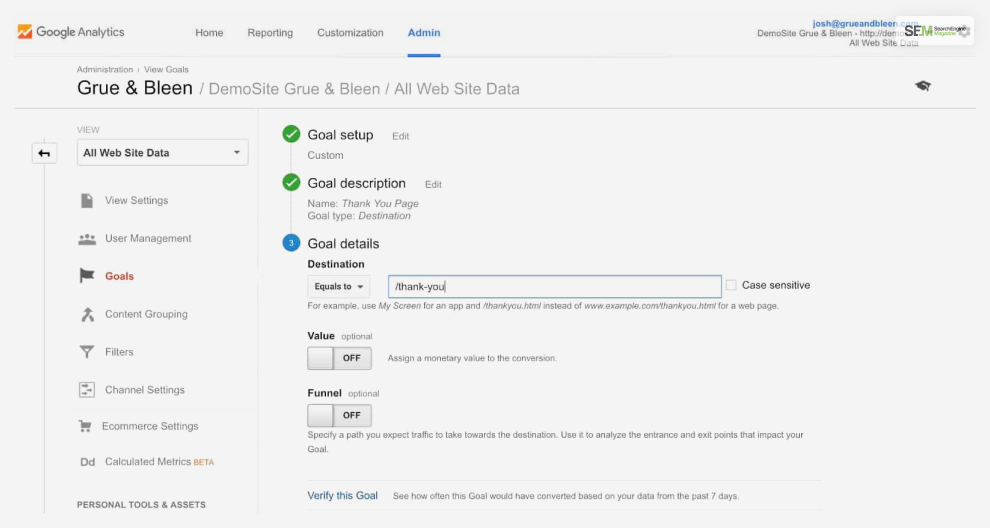Open the All Web Site Data dropdown
This screenshot has width=990, height=528.
point(163,153)
